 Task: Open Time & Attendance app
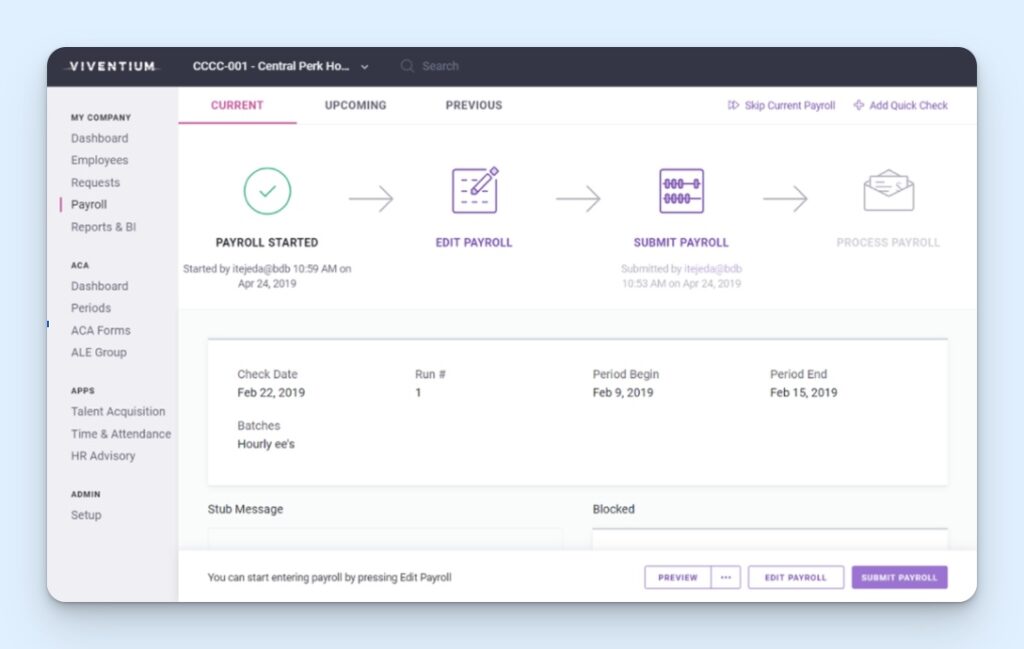click(x=121, y=434)
